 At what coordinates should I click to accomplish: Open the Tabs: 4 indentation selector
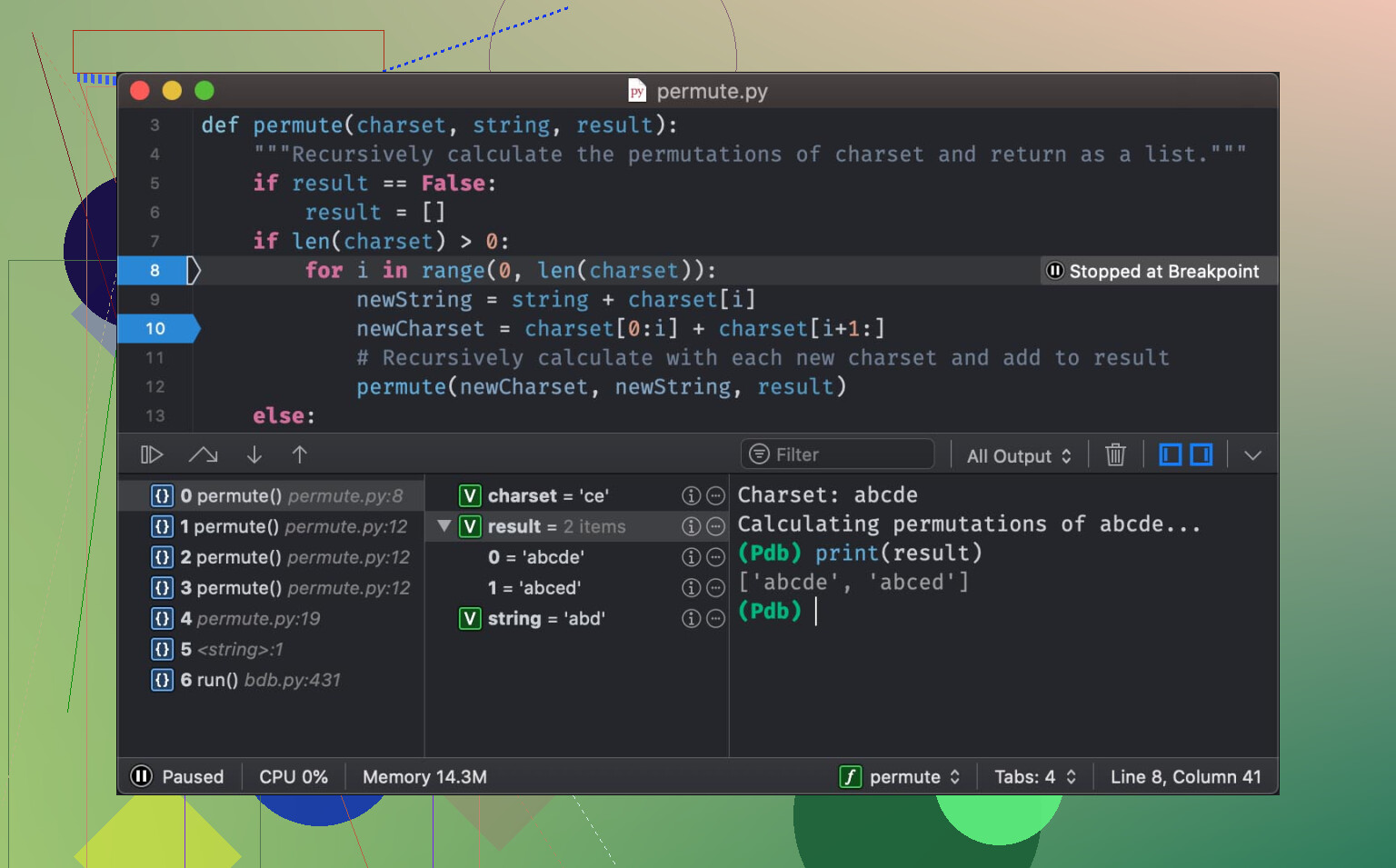click(x=1034, y=776)
